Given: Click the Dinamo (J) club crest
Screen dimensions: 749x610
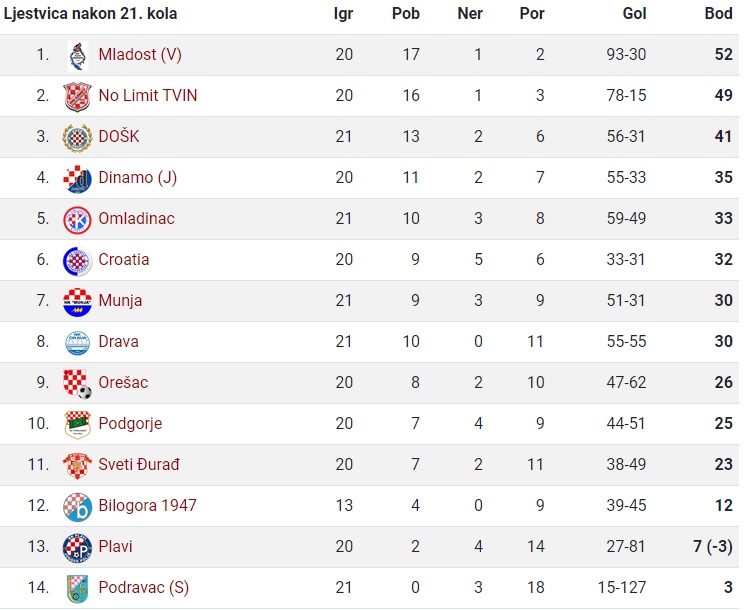Looking at the screenshot, I should [x=77, y=179].
